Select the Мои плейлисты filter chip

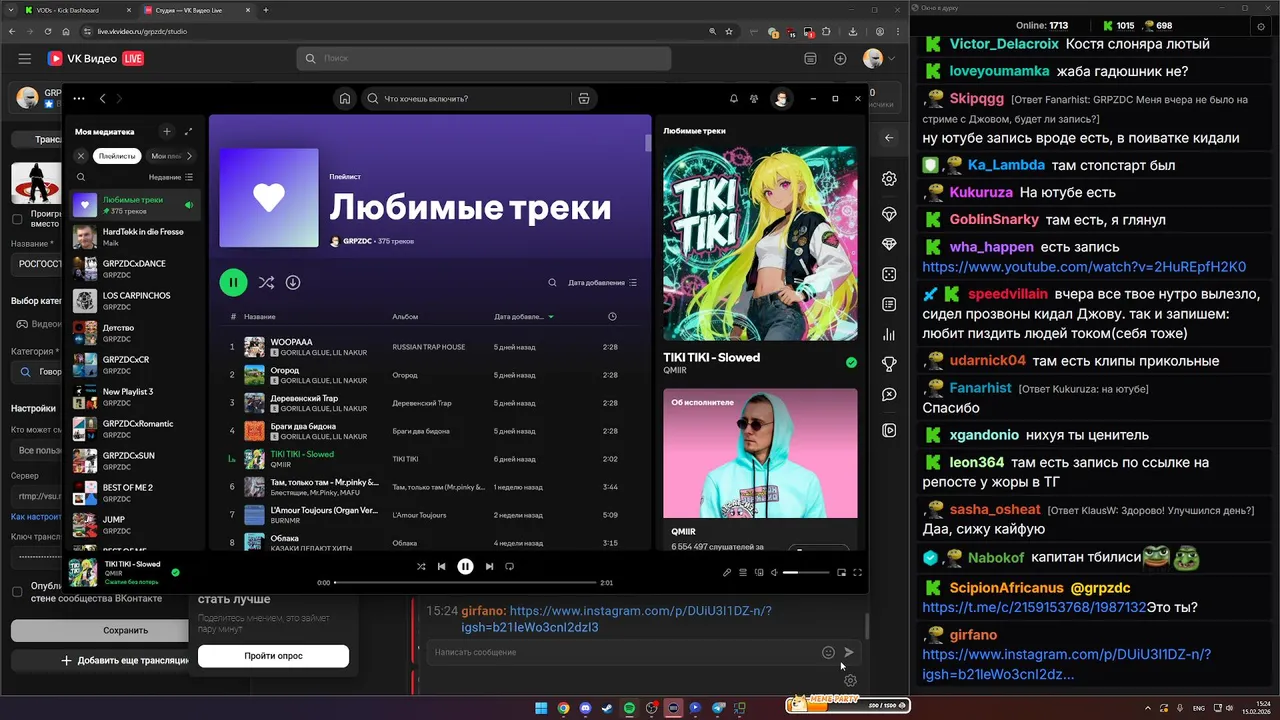point(165,156)
